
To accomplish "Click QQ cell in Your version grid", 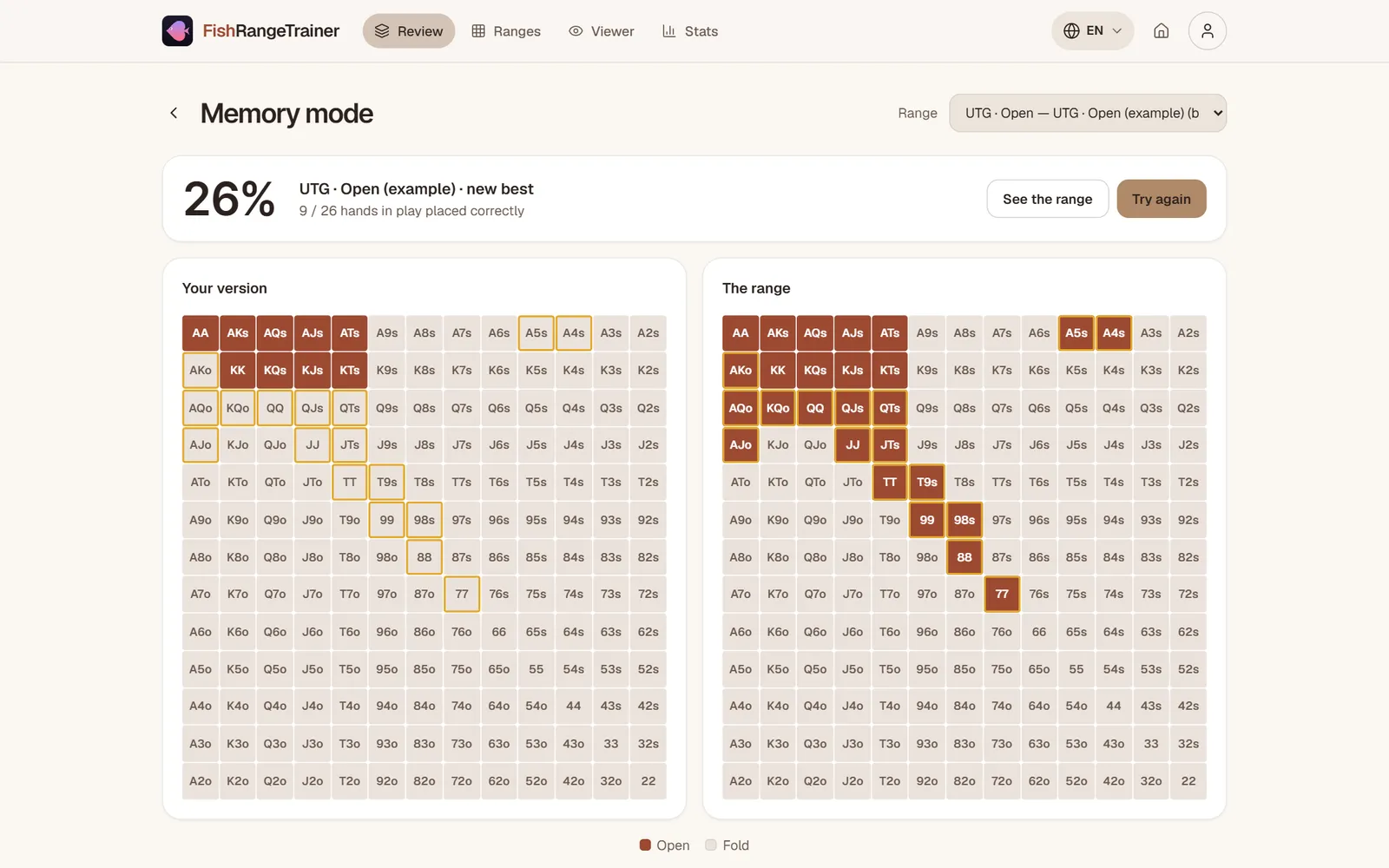I will tap(275, 408).
